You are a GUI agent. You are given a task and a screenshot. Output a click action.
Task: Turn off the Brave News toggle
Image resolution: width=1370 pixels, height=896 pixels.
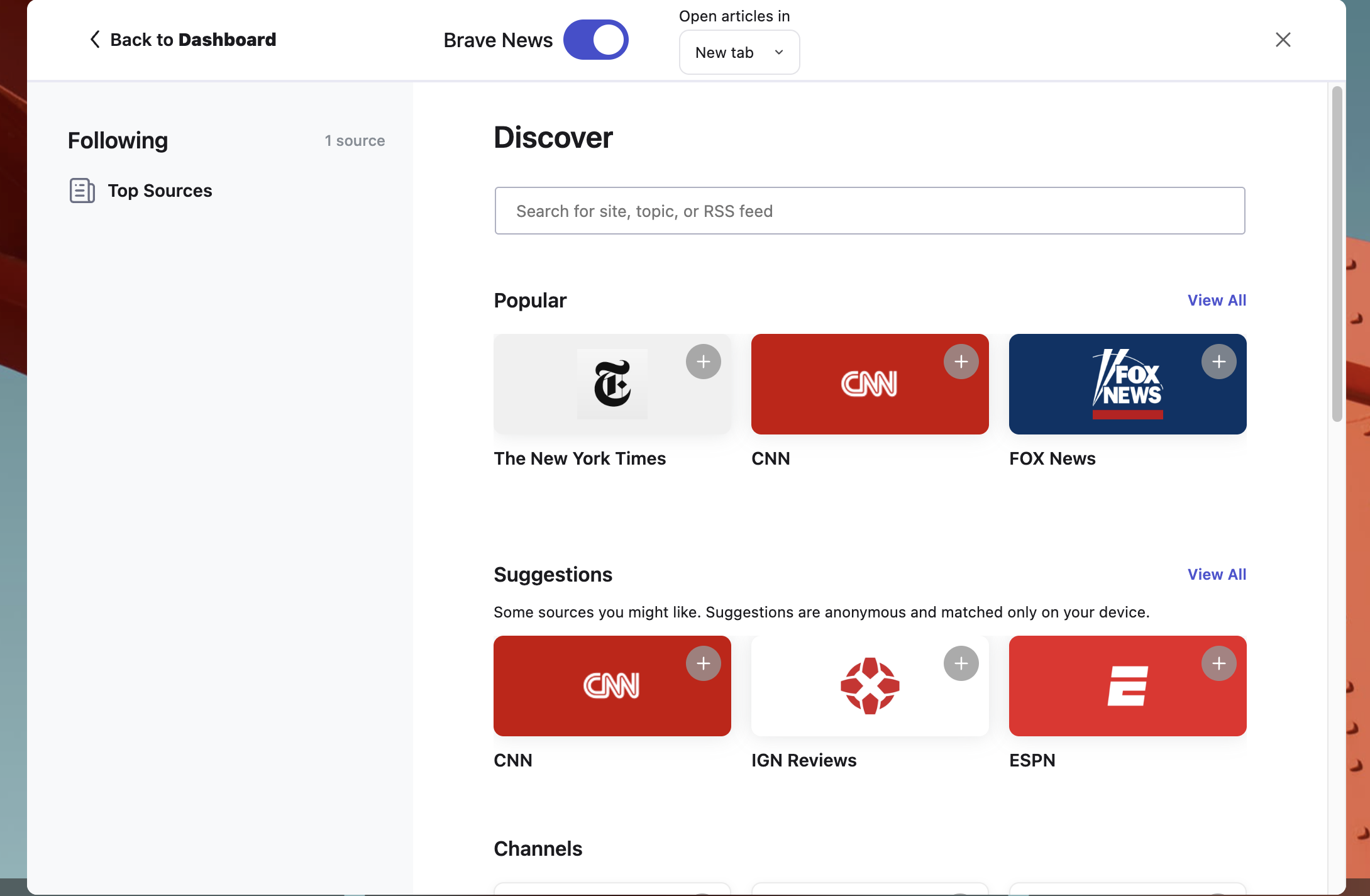click(595, 40)
